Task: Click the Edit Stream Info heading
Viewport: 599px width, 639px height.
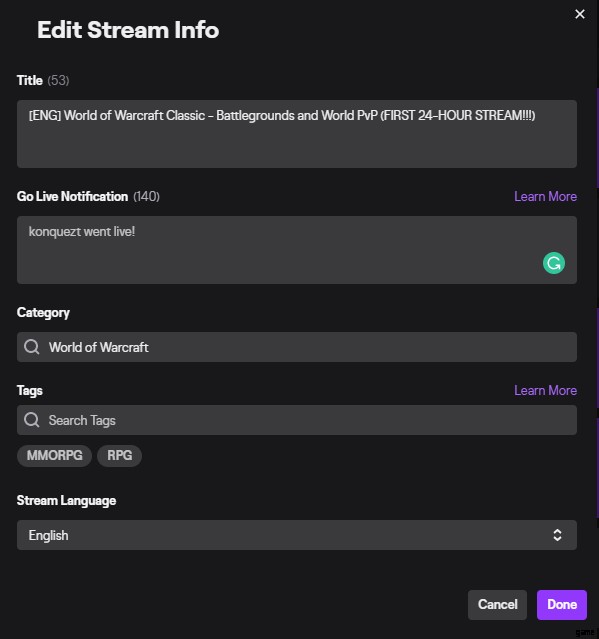Action: click(x=128, y=30)
